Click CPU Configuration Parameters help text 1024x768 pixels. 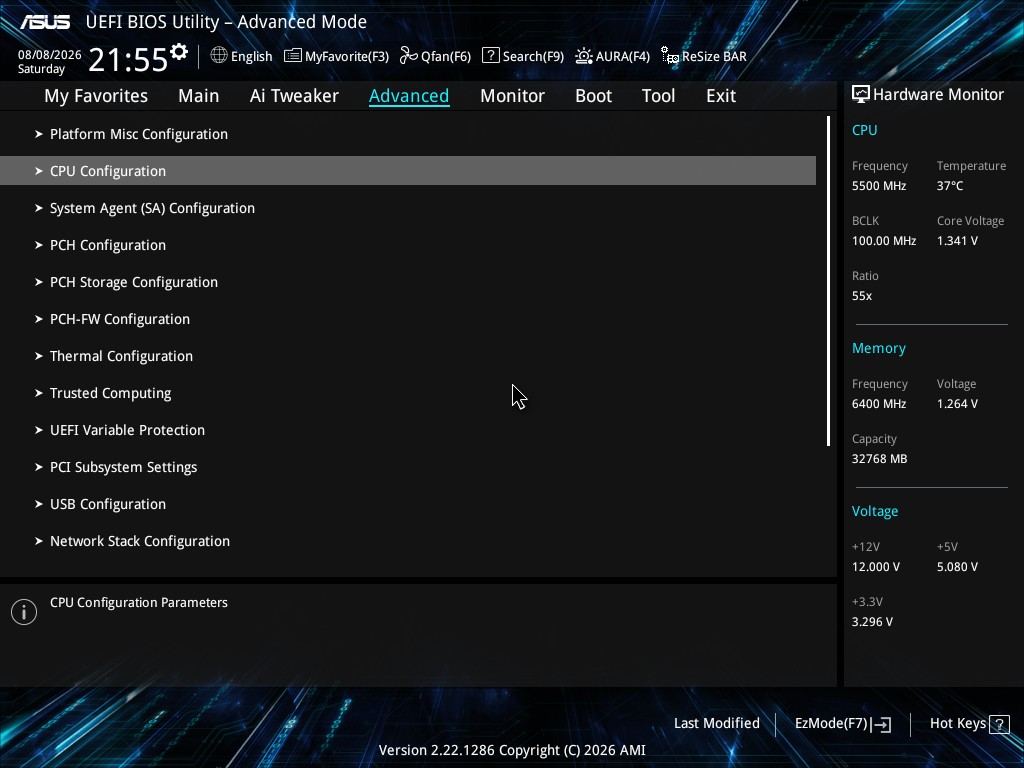click(x=139, y=603)
